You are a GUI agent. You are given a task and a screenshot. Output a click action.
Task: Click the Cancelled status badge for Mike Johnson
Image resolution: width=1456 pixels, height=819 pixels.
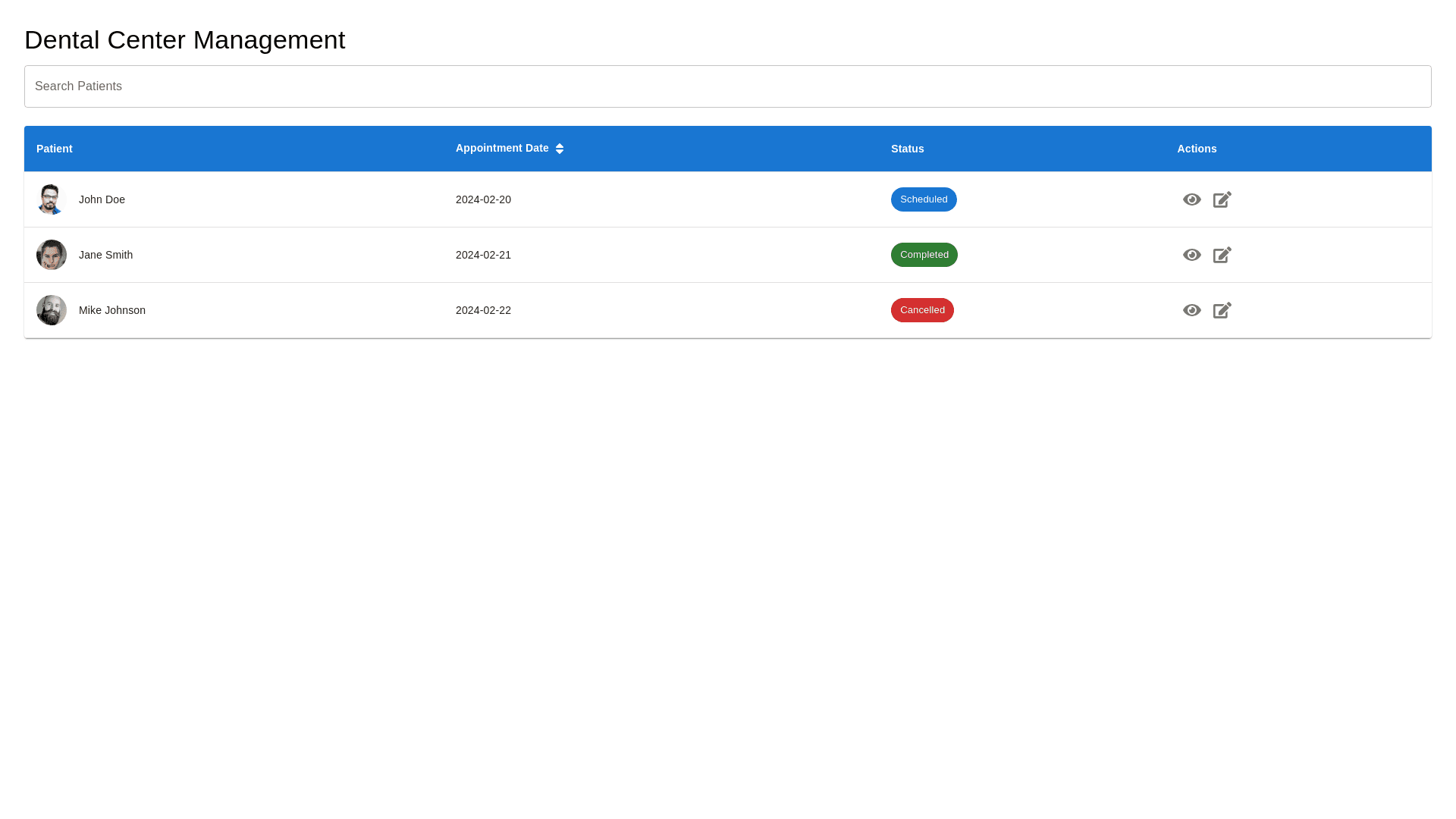click(922, 310)
